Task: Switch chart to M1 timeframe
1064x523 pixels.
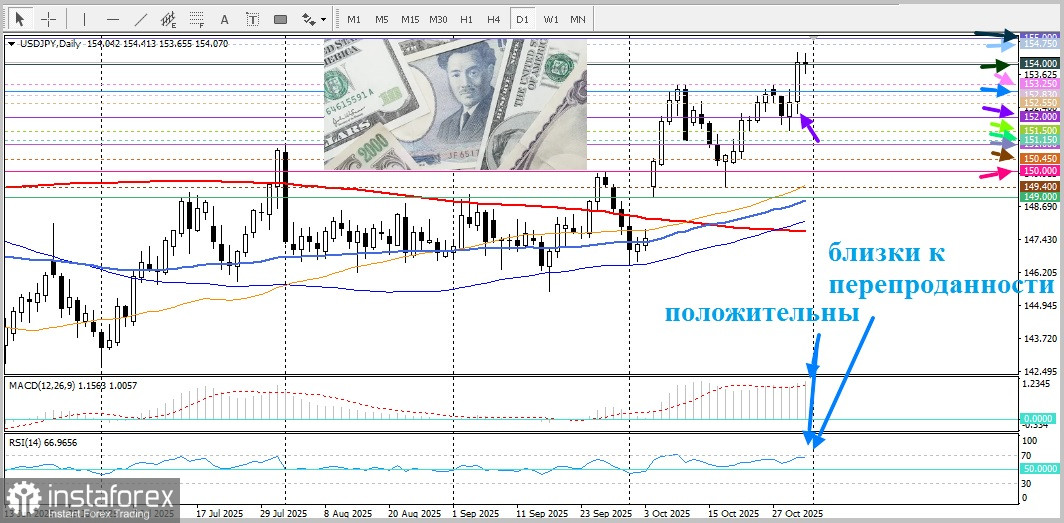Action: [354, 19]
